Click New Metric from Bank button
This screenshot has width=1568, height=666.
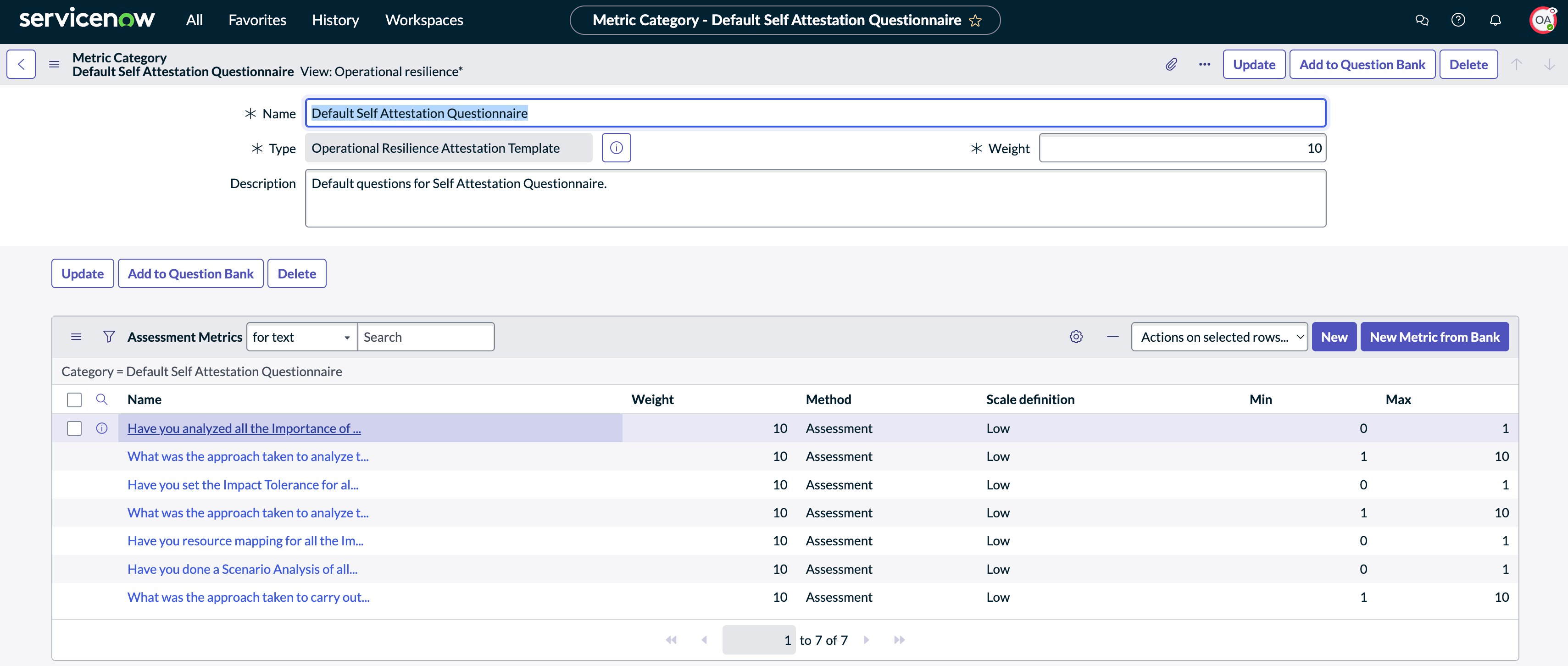1434,337
